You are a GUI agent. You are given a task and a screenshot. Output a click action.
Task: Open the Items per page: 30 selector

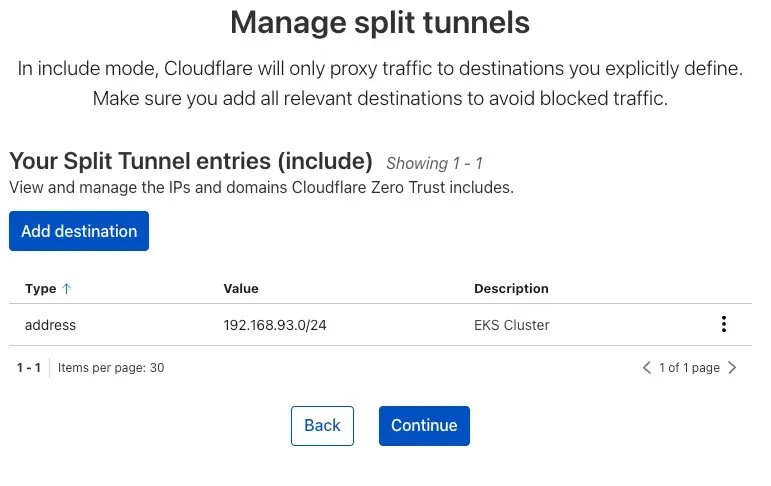(111, 368)
